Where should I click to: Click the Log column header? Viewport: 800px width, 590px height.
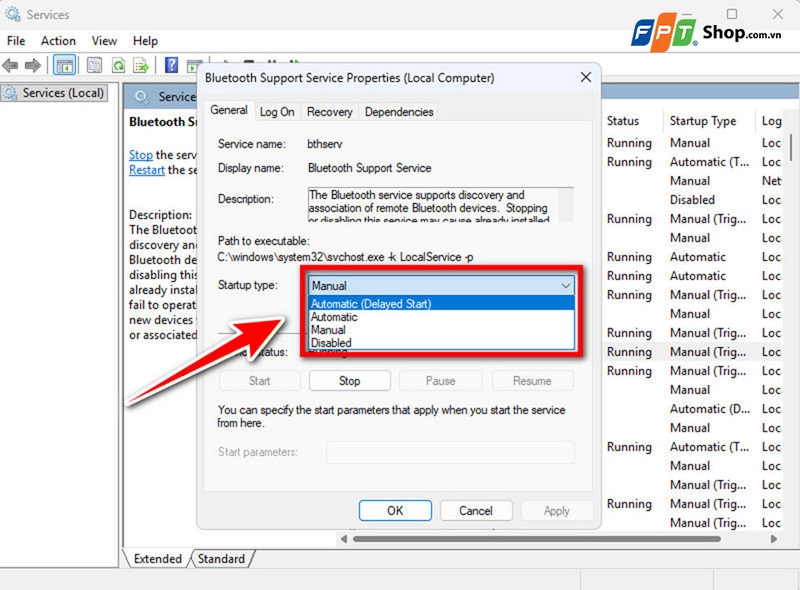tap(771, 121)
